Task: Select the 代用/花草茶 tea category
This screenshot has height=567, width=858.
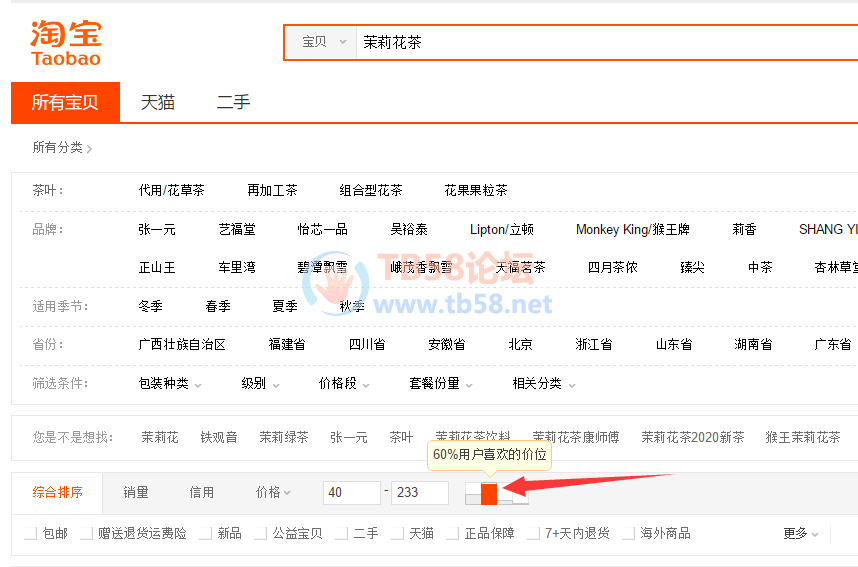Action: coord(171,190)
